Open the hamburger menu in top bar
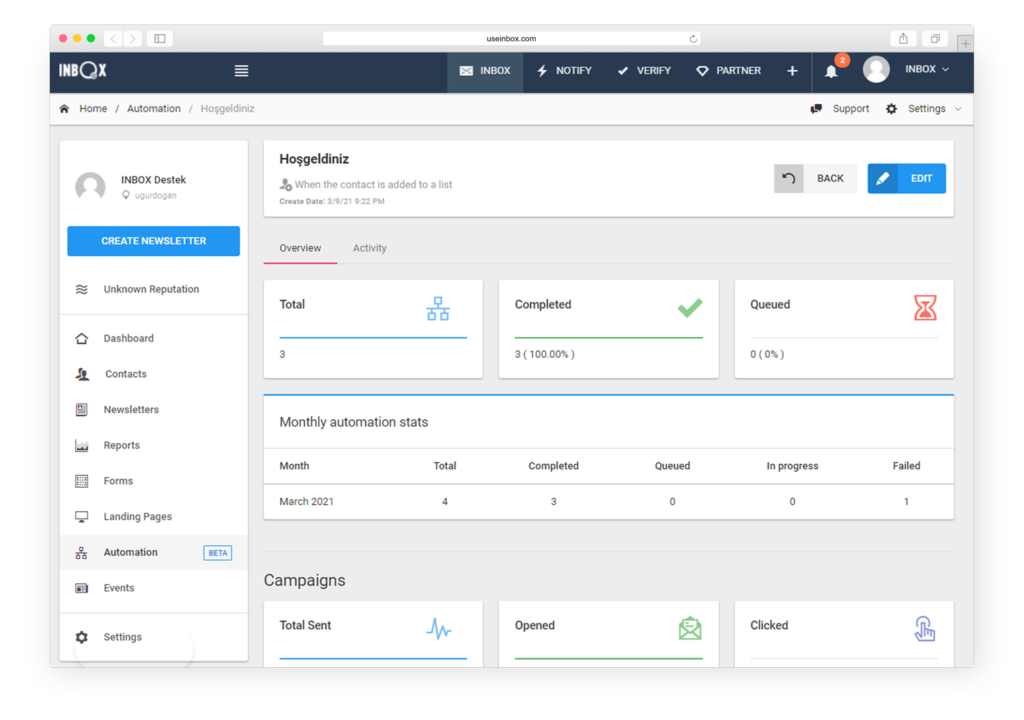 pos(241,71)
